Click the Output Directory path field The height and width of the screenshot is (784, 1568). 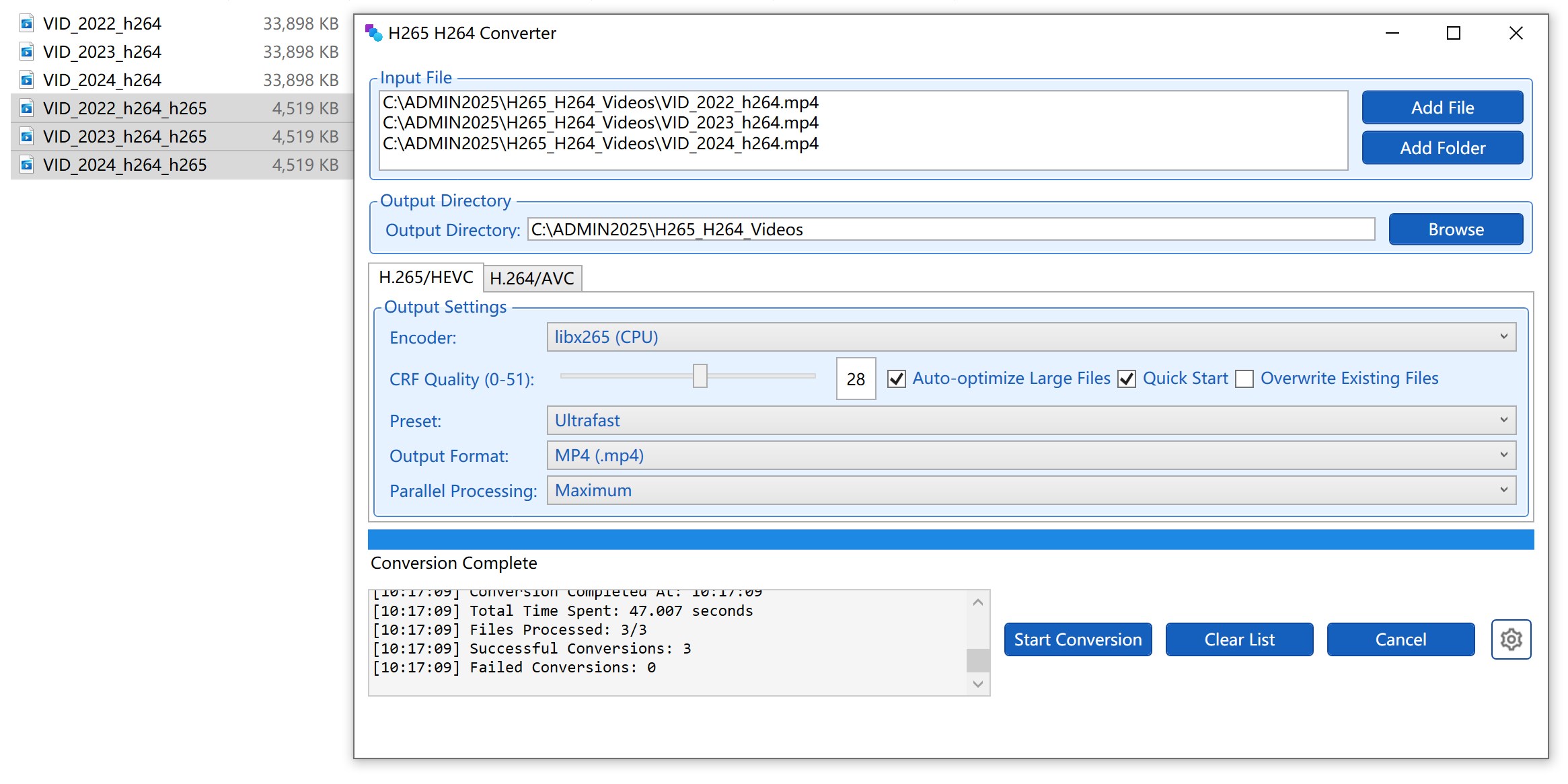tap(950, 229)
